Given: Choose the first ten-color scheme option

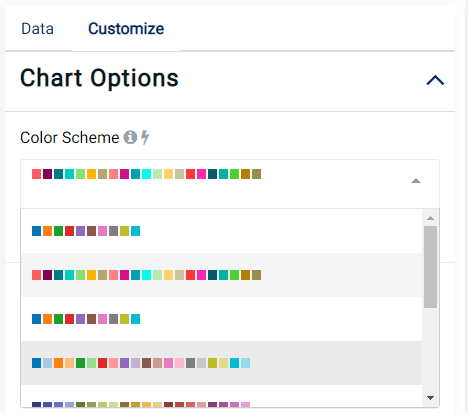Looking at the screenshot, I should (x=221, y=231).
